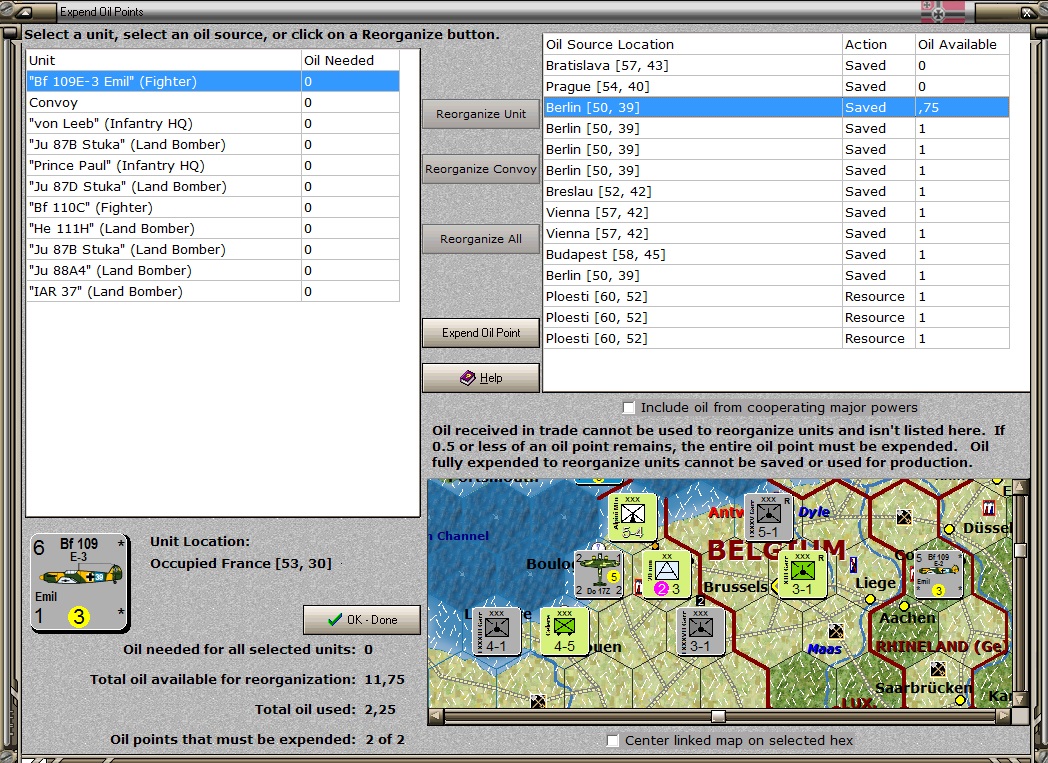Toggle Center linked map on selected hex
The width and height of the screenshot is (1048, 763).
[x=612, y=740]
